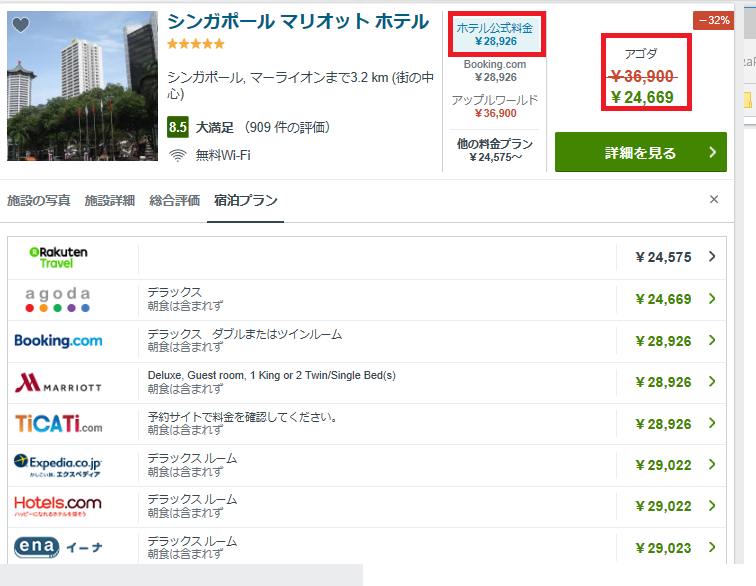Screen dimensions: 756x586
Task: Click agoda's デラックス room description
Action: pos(175,292)
